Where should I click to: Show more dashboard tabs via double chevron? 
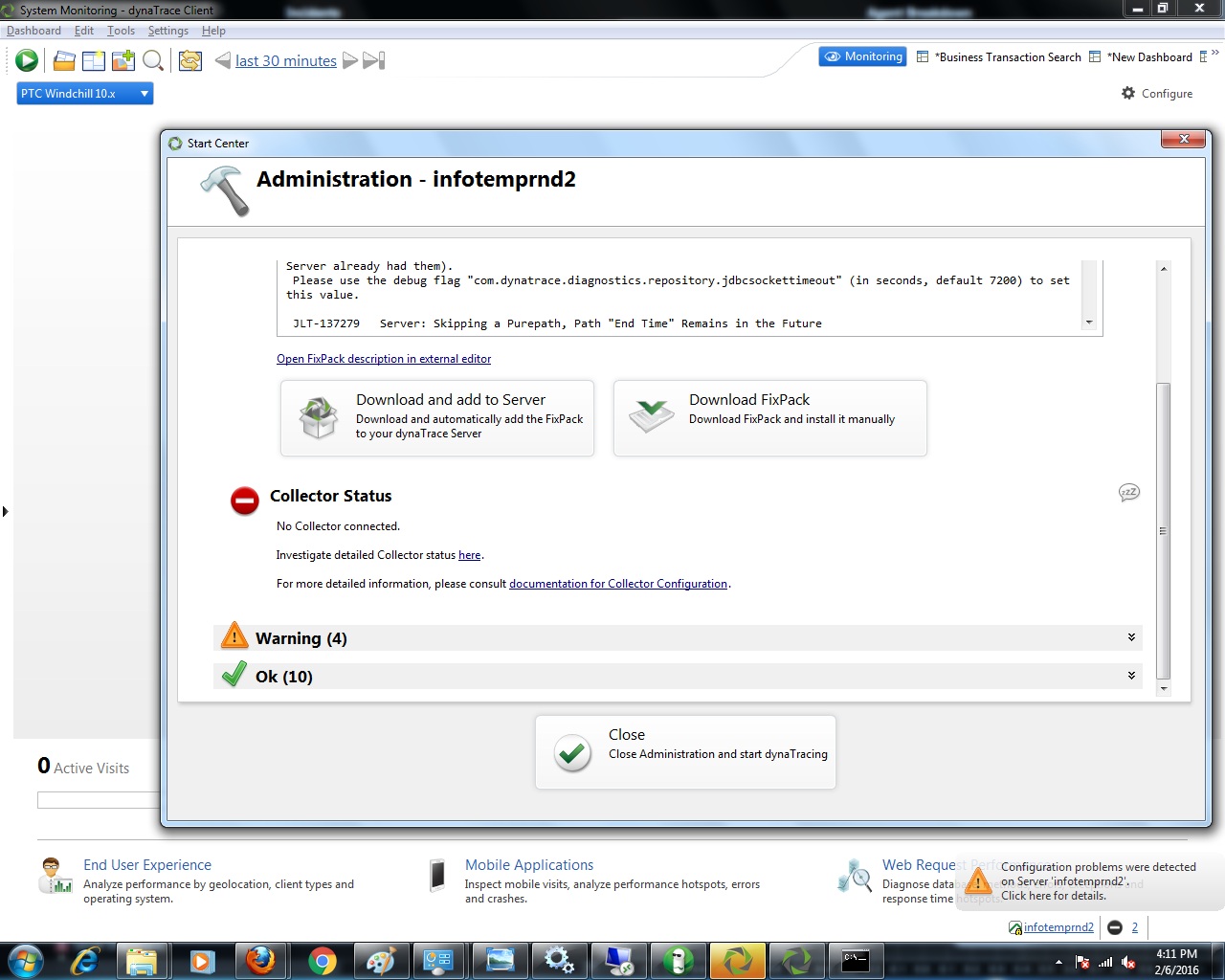(1215, 54)
